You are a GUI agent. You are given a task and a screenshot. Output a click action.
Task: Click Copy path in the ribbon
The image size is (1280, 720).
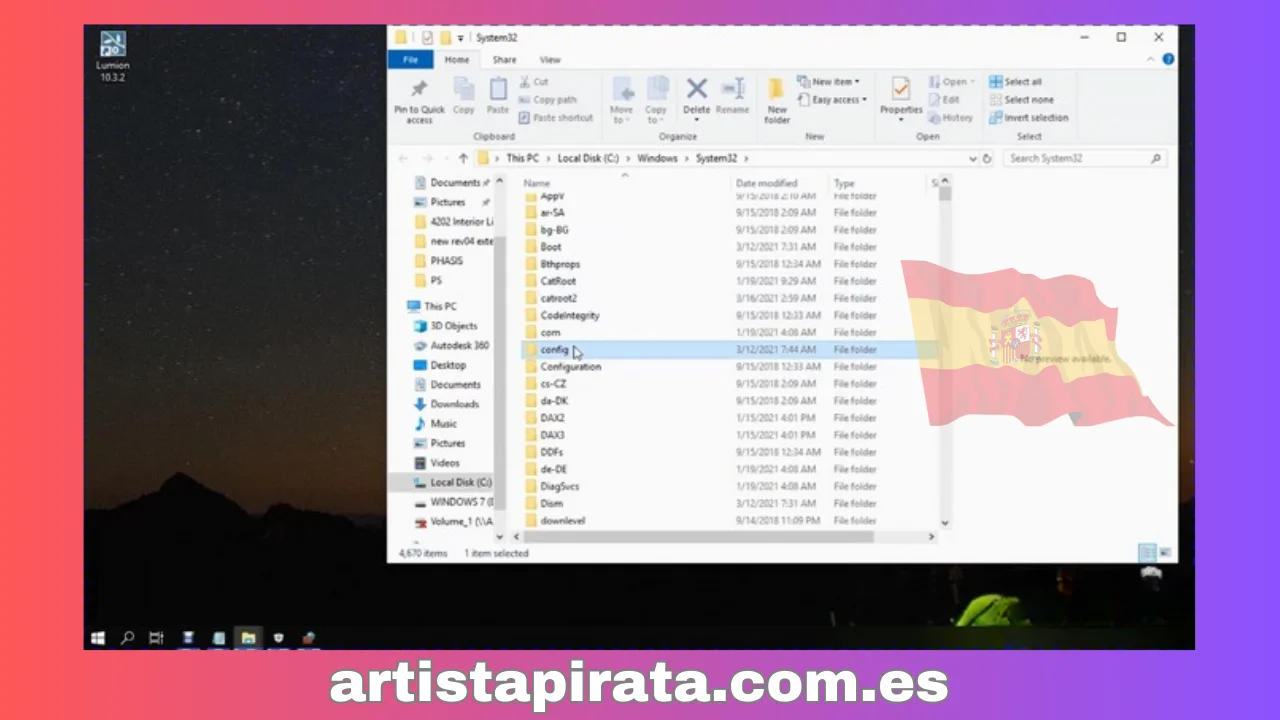click(x=547, y=100)
